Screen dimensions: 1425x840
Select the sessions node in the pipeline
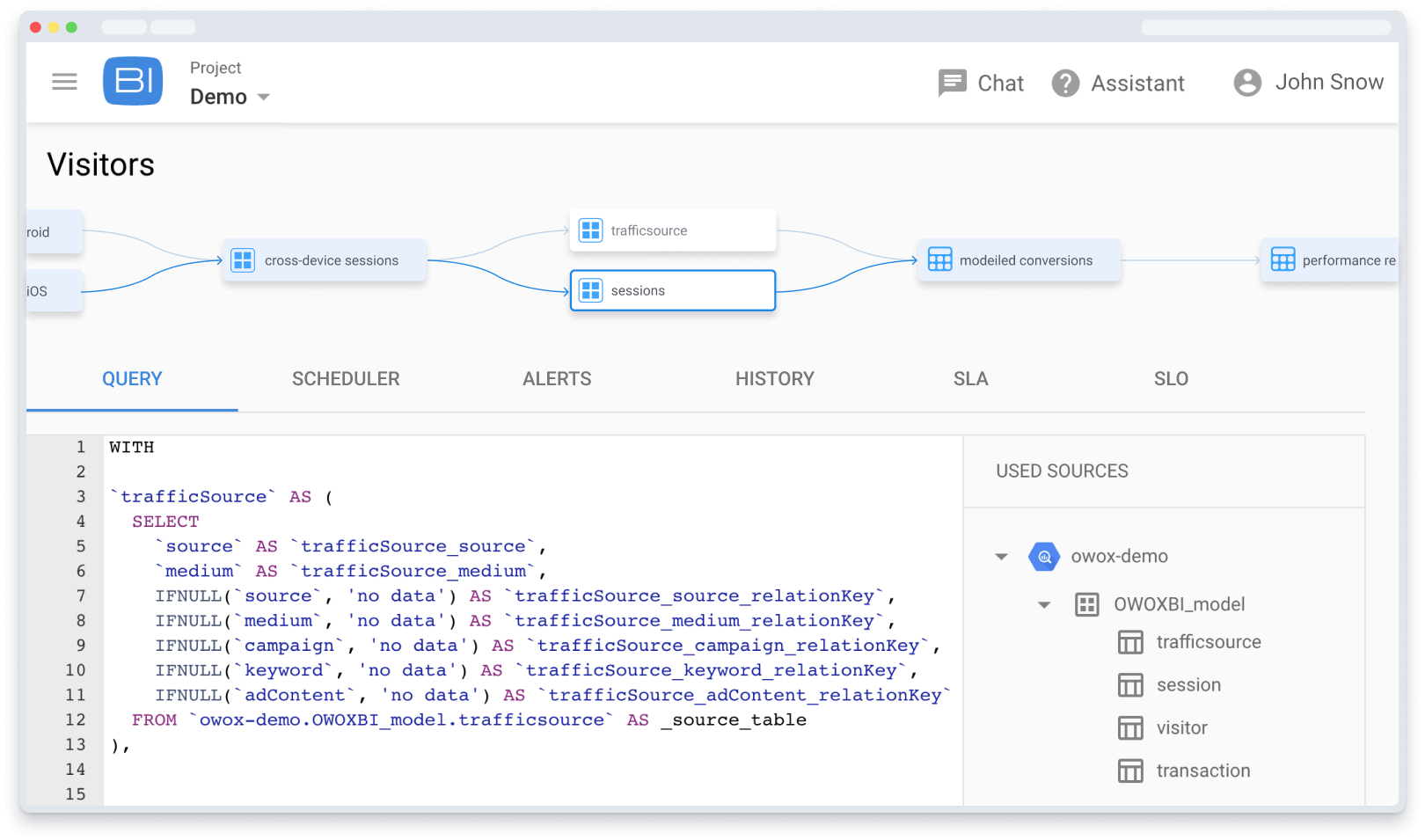tap(672, 290)
